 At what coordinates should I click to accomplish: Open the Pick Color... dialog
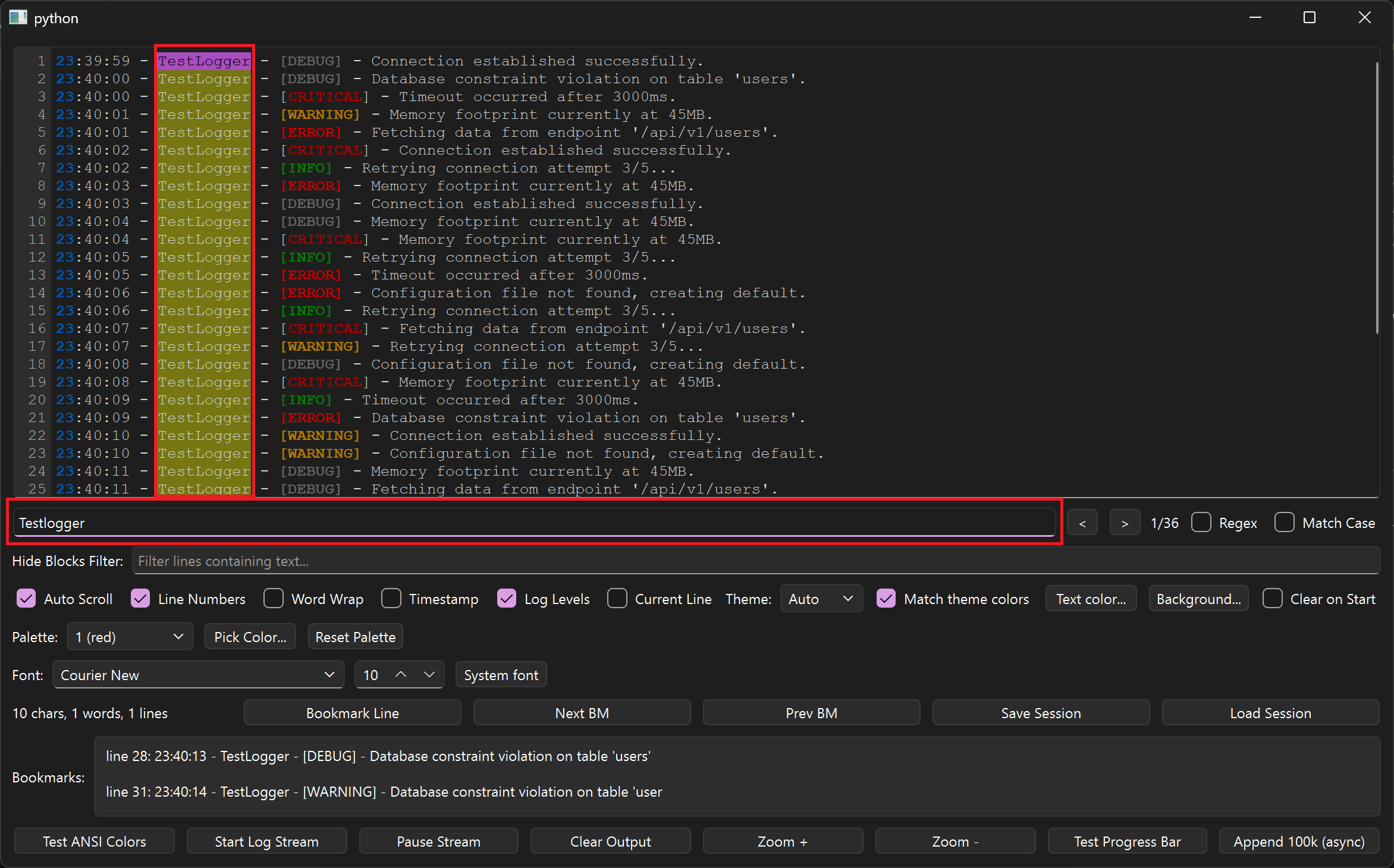coord(250,637)
